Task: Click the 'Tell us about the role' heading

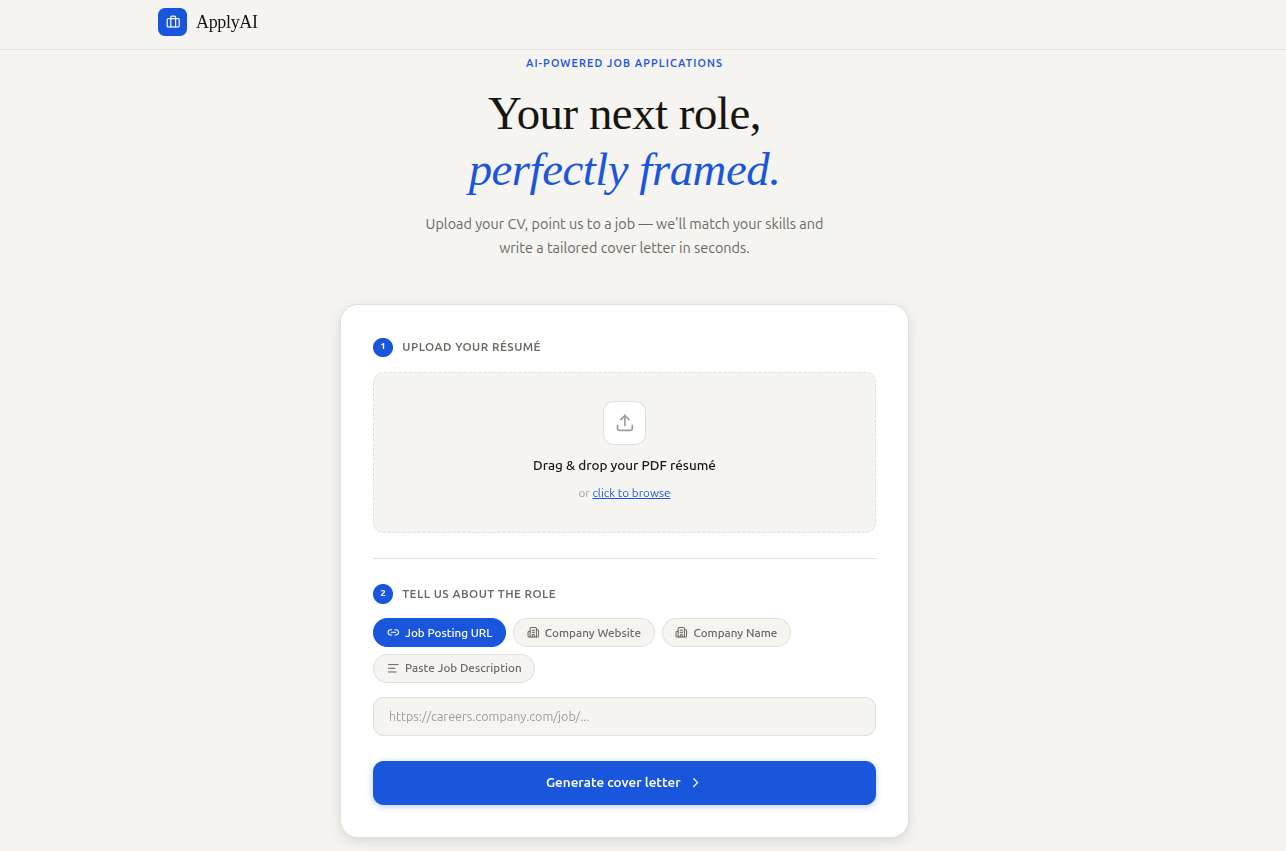Action: (479, 594)
